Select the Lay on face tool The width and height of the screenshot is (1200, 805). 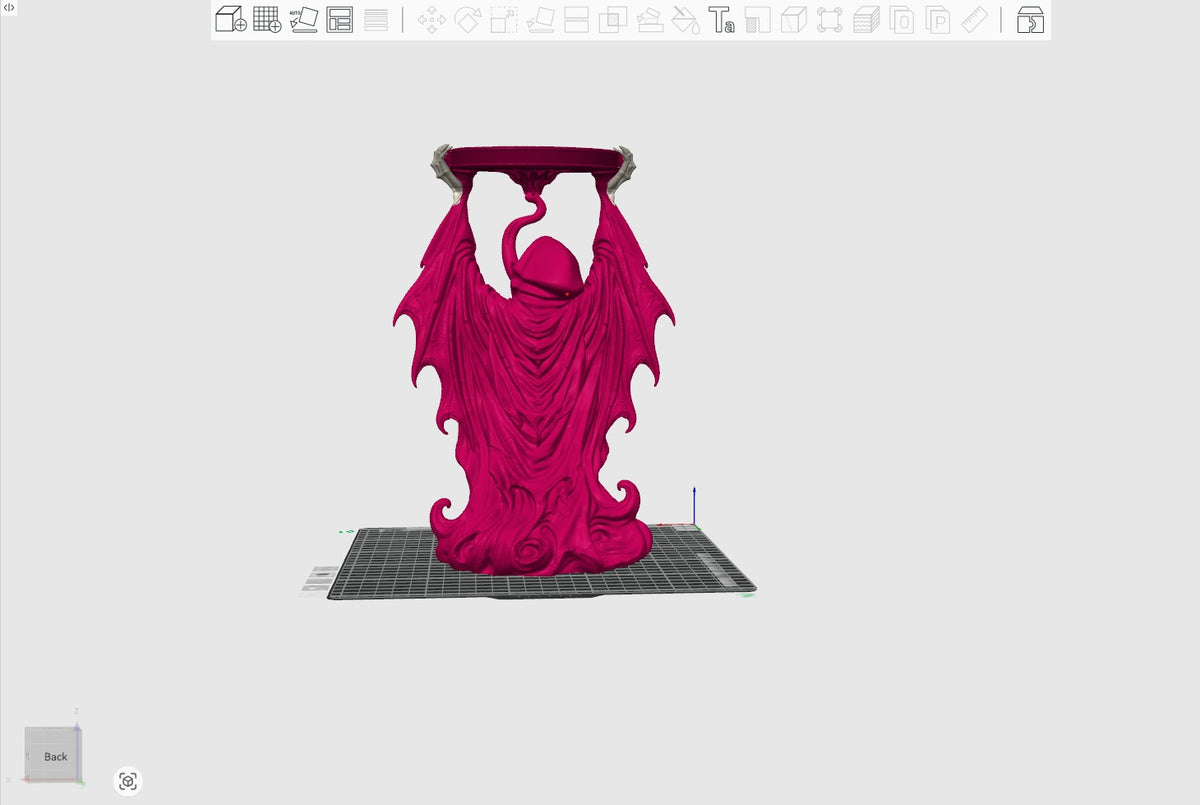pyautogui.click(x=541, y=19)
